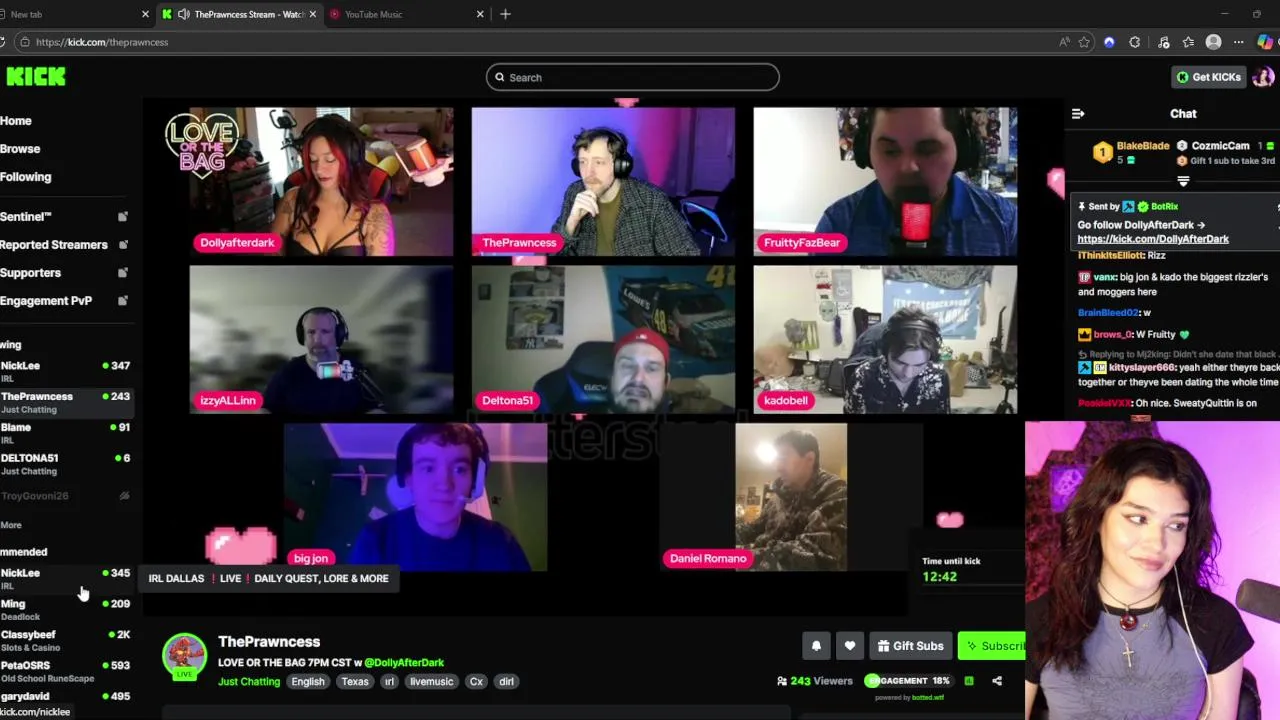Refresh the page with reload icon
Screen dimensions: 1280x720
tap(3, 42)
